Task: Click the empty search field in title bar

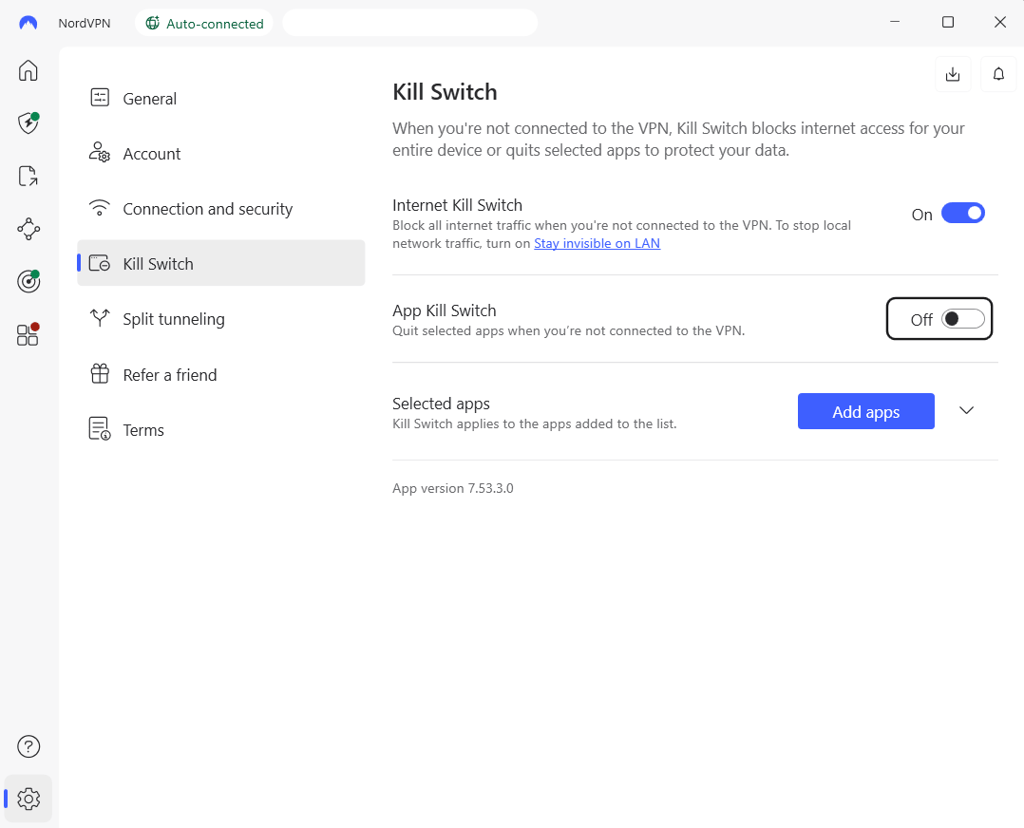Action: (410, 23)
